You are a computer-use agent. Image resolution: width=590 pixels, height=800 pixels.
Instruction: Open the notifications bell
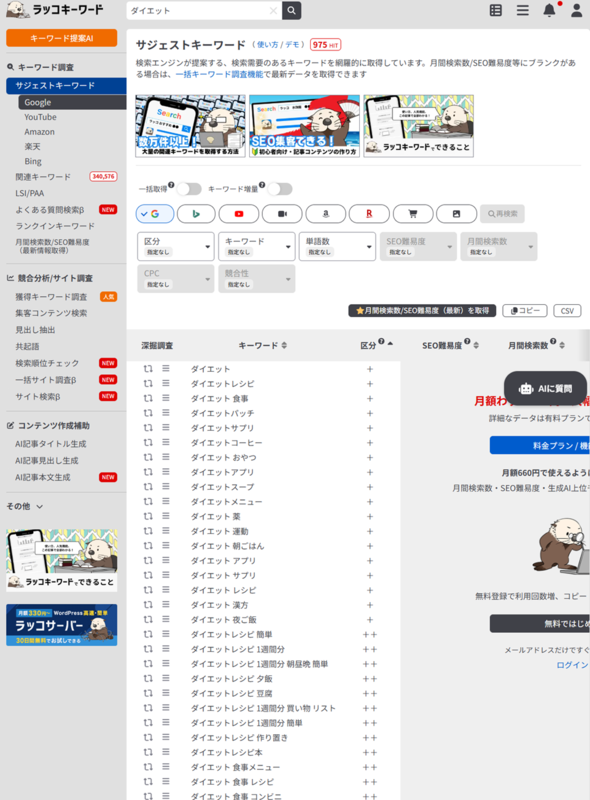[549, 10]
